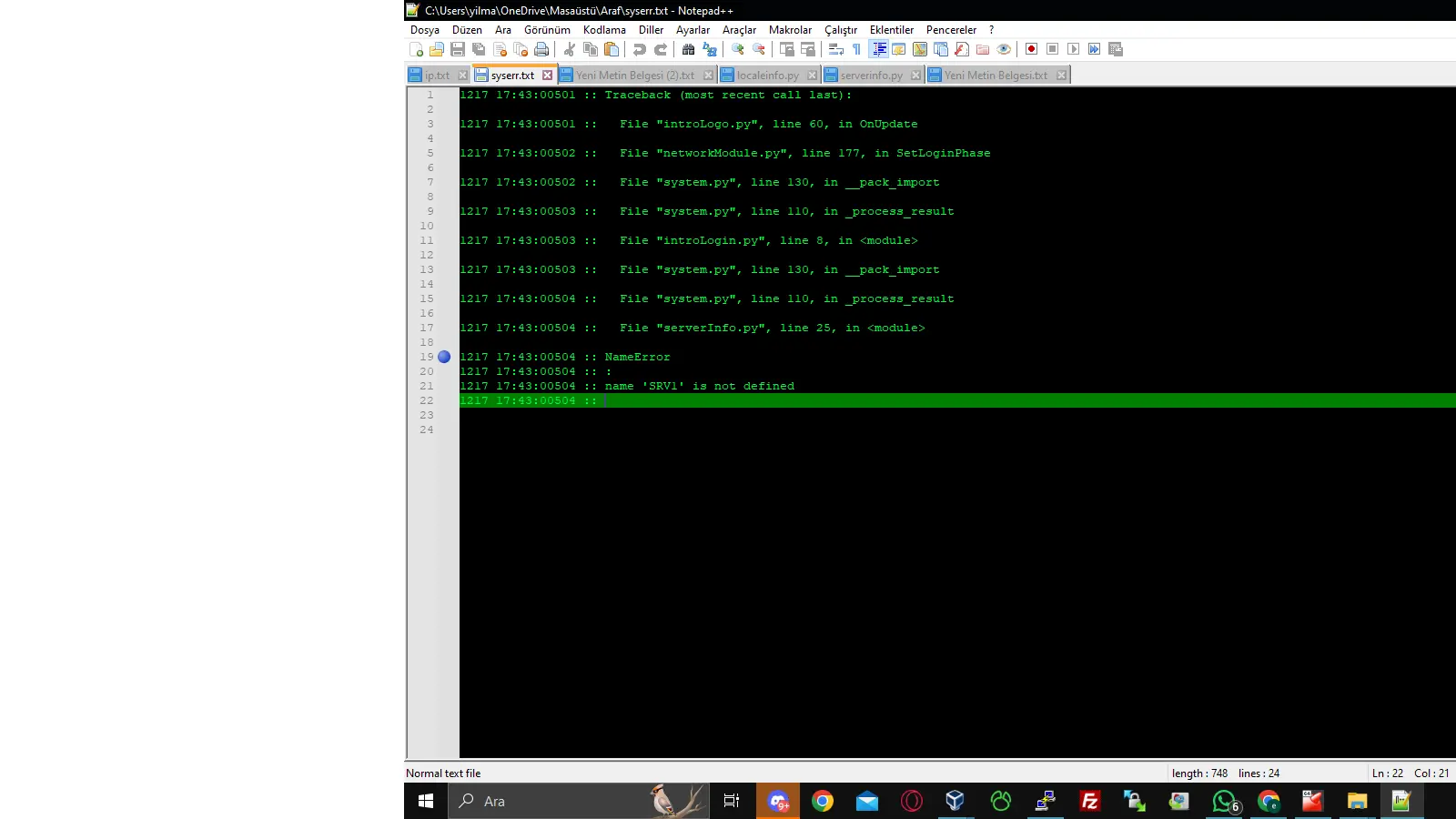Stop macro recording square button
Image resolution: width=1456 pixels, height=819 pixels.
[x=1053, y=49]
